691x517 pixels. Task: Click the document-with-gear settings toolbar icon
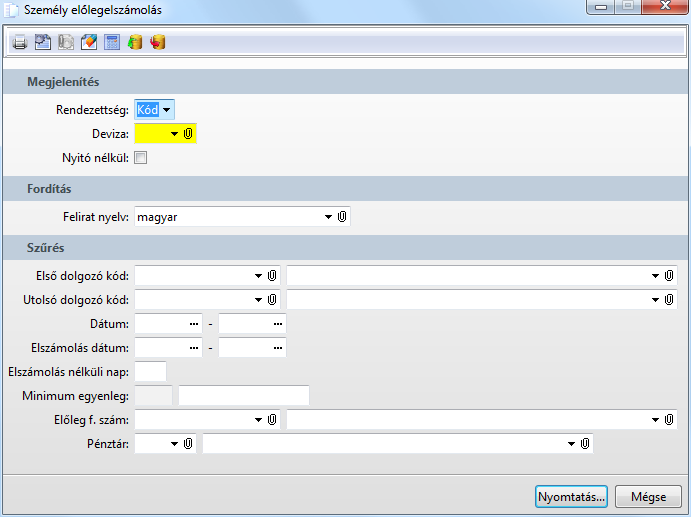[x=43, y=42]
